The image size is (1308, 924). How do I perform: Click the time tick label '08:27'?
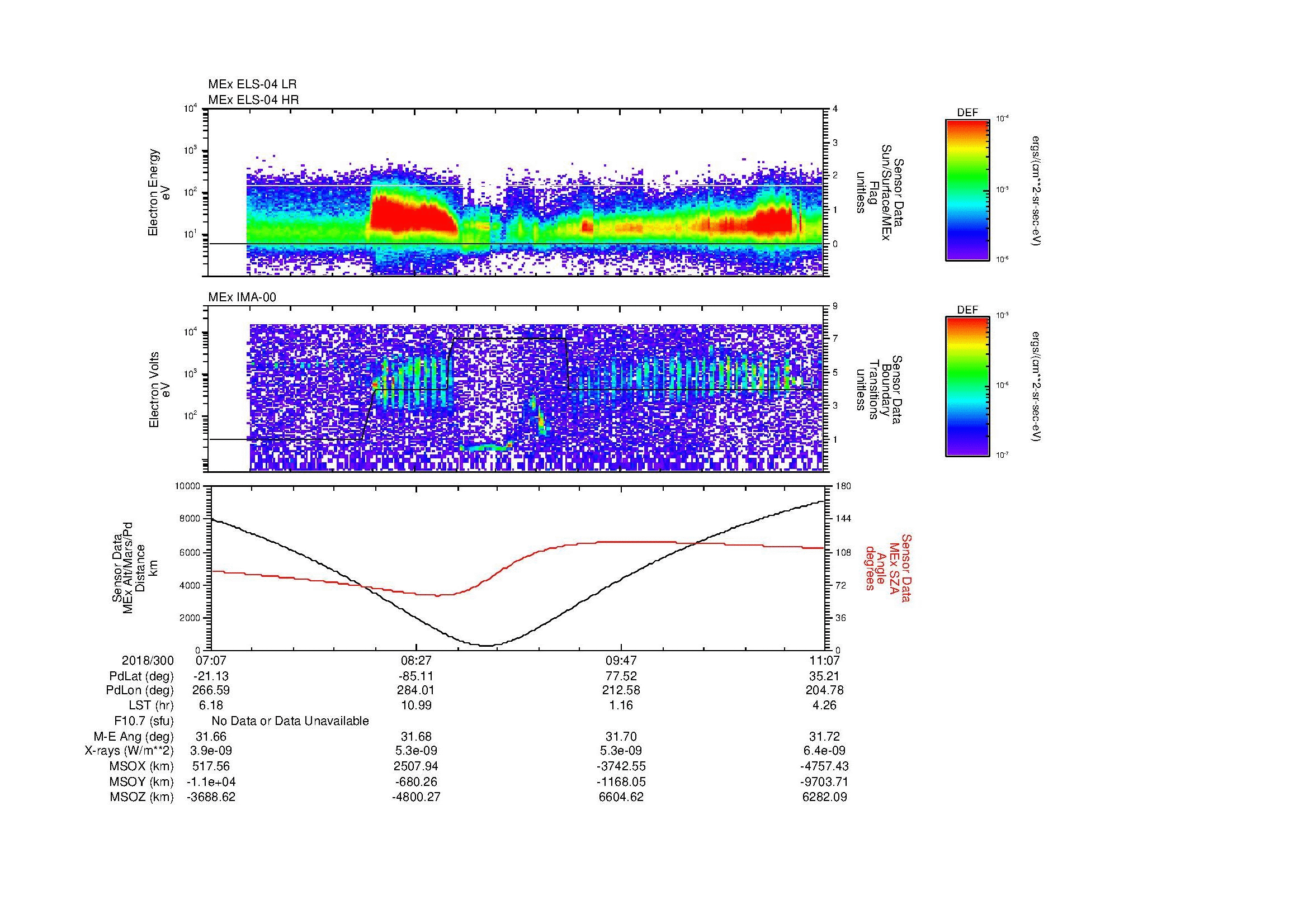tap(416, 660)
